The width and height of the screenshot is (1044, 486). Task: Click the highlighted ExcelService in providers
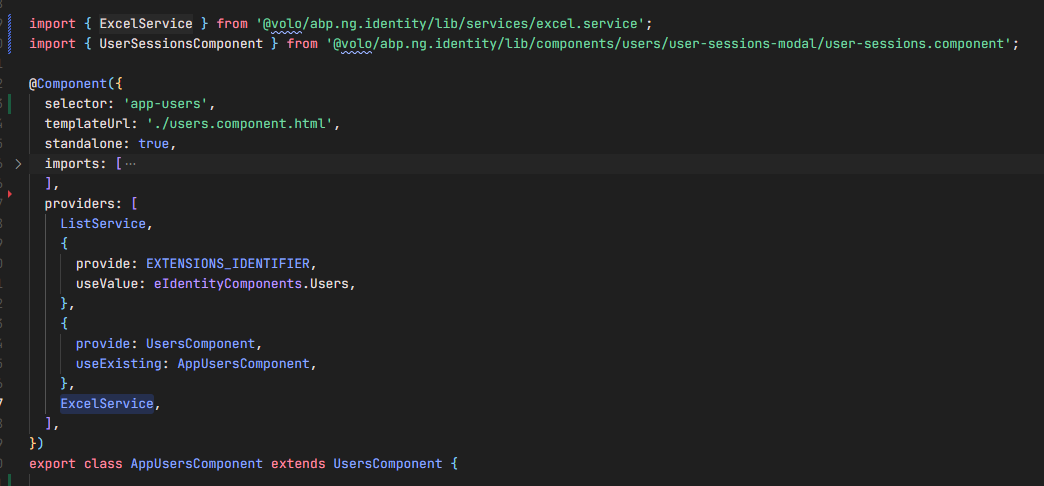pyautogui.click(x=107, y=403)
